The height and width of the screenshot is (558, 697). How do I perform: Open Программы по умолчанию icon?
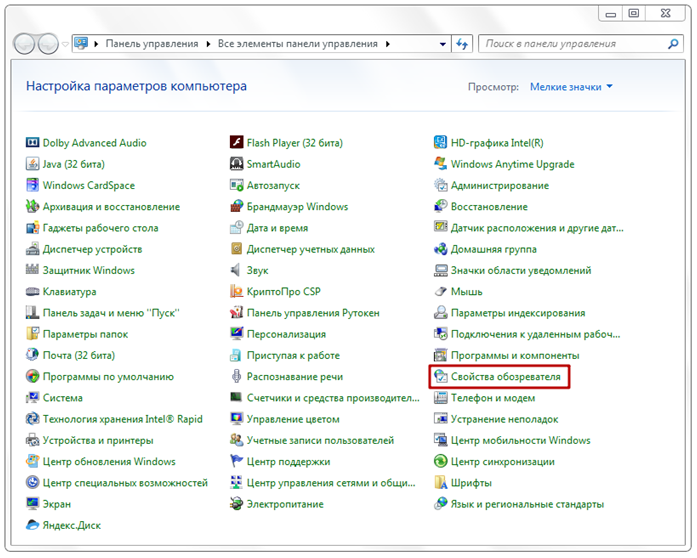(x=32, y=377)
